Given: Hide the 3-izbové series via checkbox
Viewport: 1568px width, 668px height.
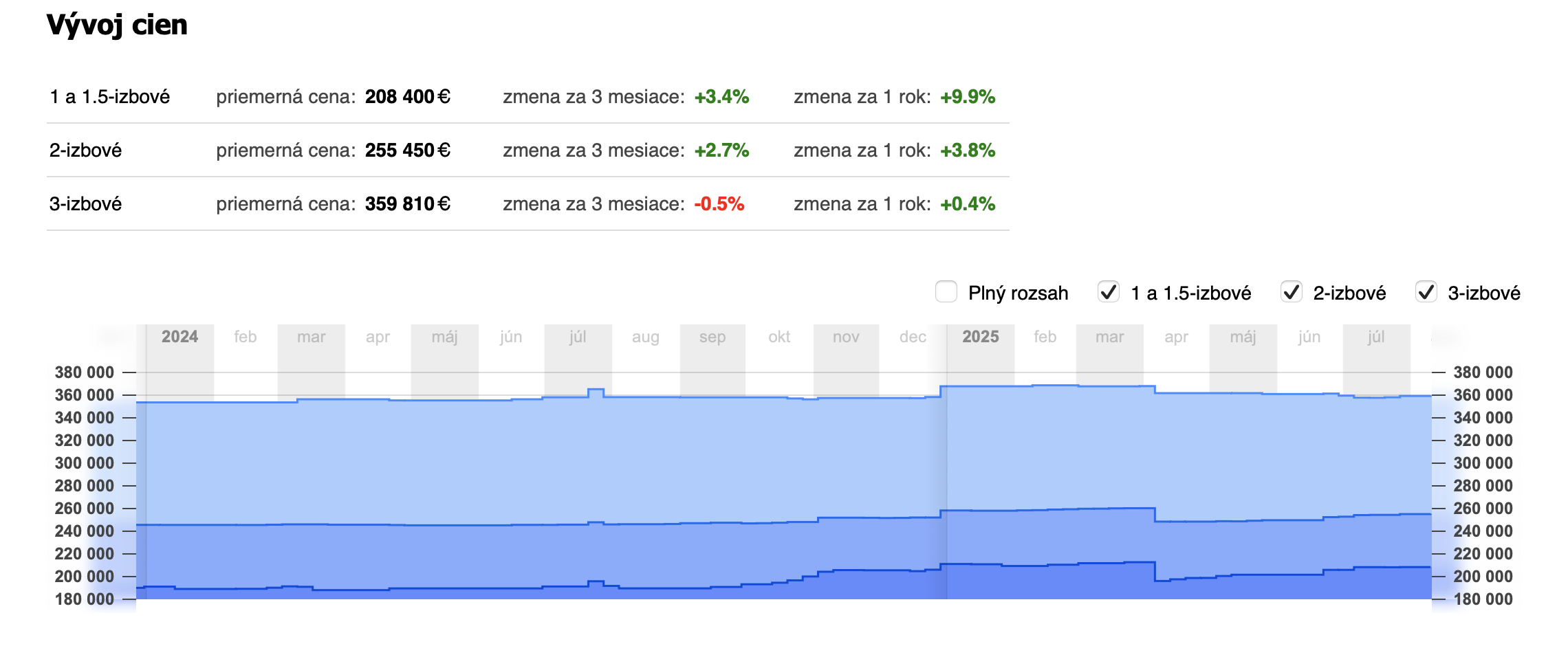Looking at the screenshot, I should pyautogui.click(x=1426, y=292).
